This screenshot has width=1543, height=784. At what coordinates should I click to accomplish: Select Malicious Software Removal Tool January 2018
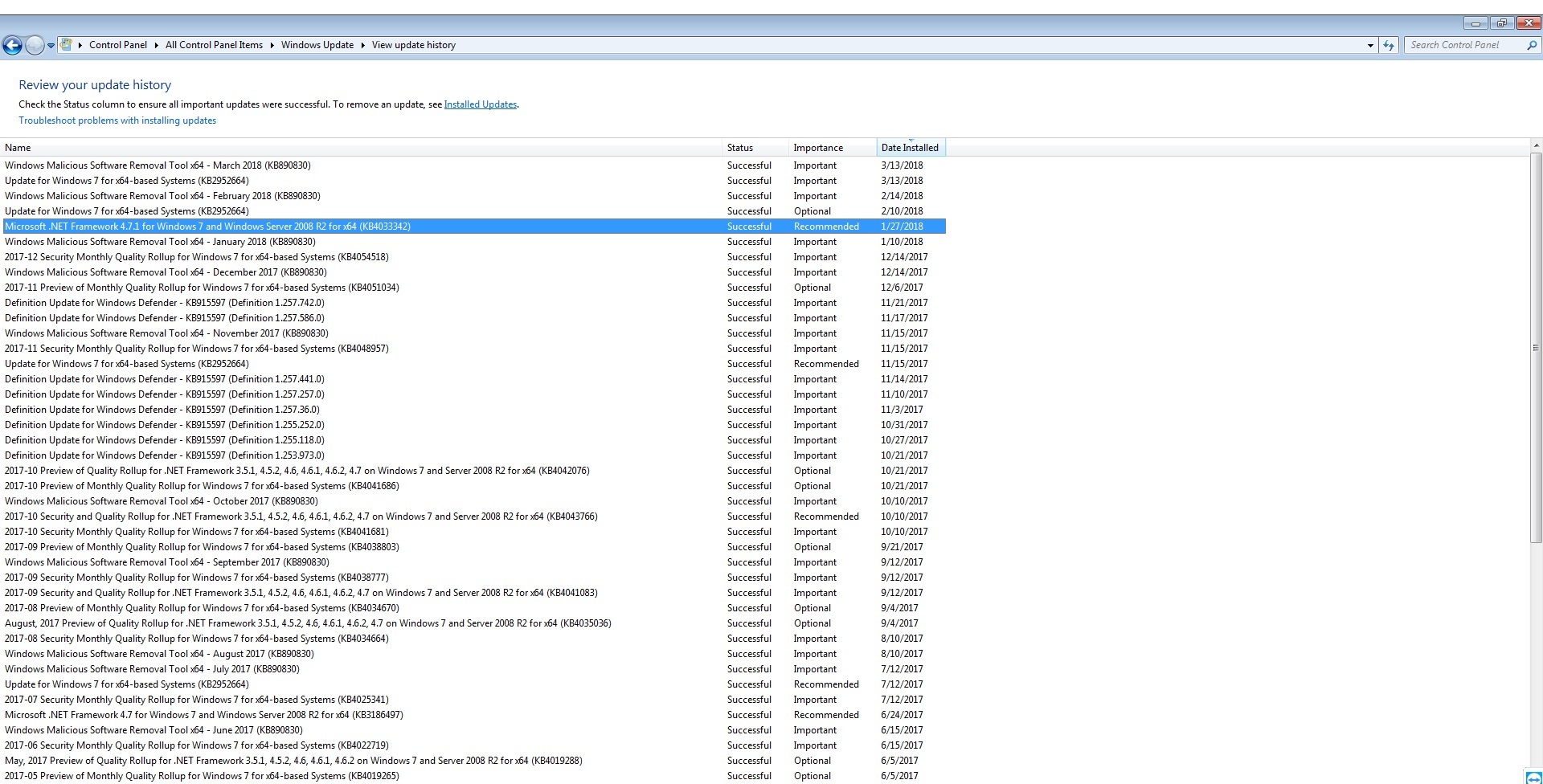[474, 242]
